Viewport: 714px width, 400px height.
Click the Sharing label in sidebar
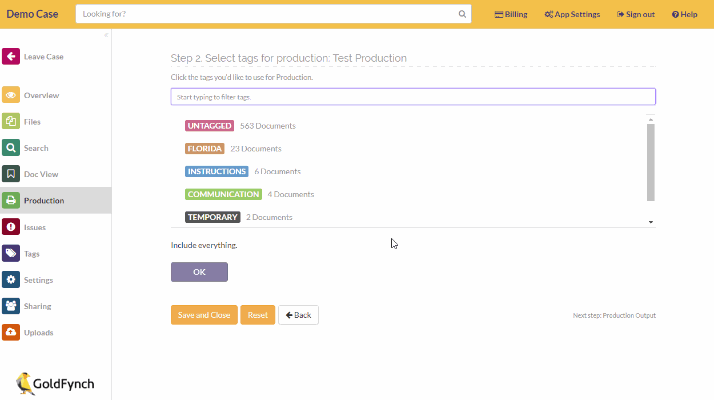[x=37, y=306]
